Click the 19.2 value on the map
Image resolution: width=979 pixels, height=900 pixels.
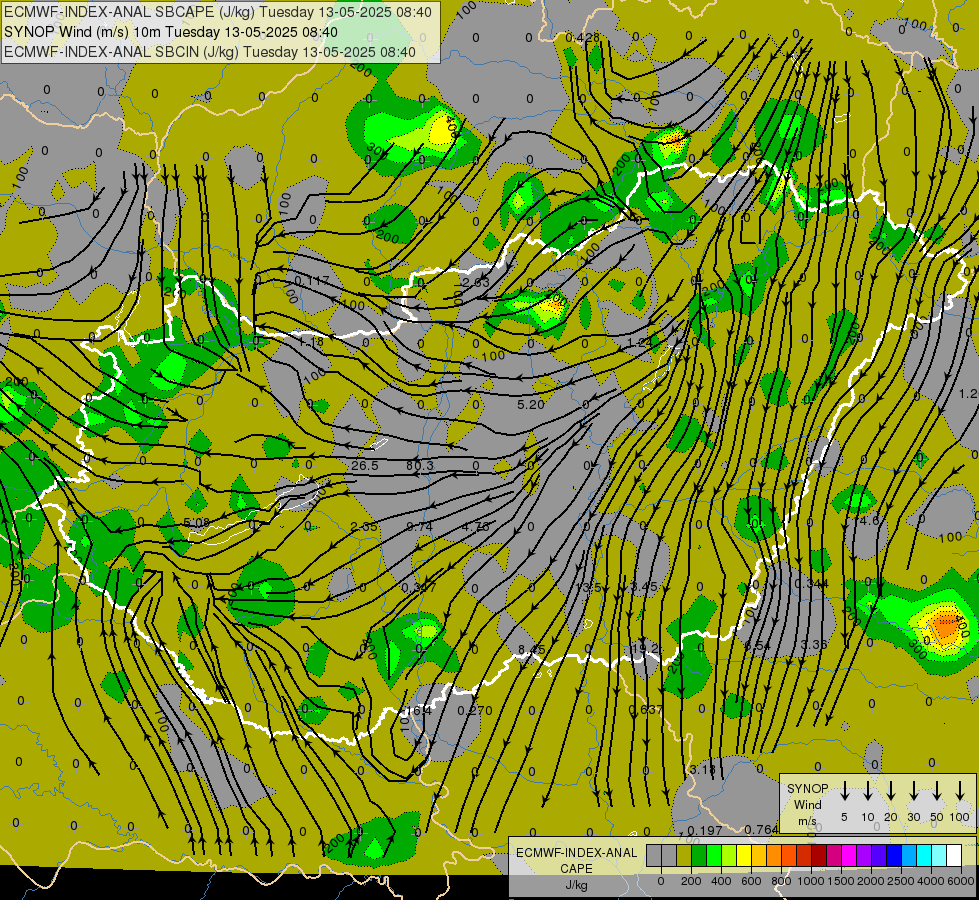646,648
